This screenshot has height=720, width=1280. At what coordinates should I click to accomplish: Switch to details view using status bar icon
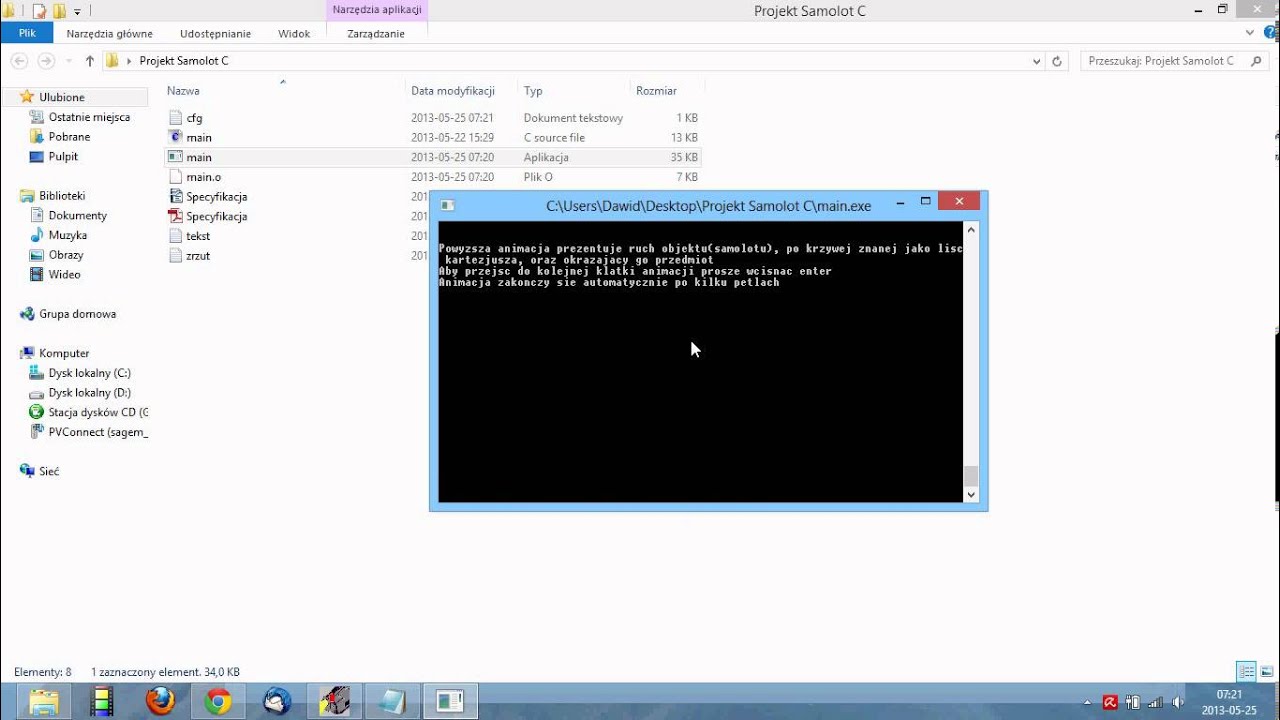point(1246,671)
